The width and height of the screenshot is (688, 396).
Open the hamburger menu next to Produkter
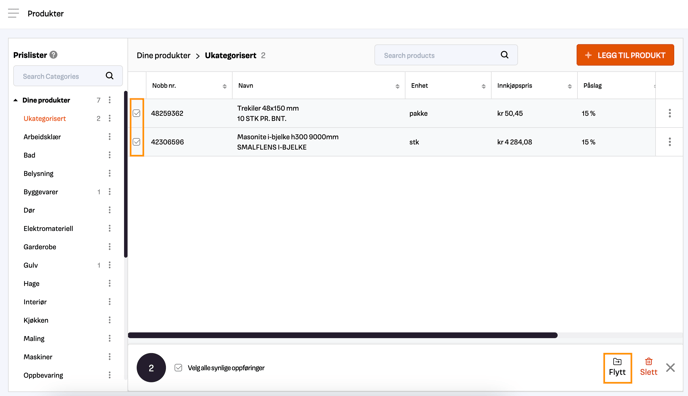point(13,13)
